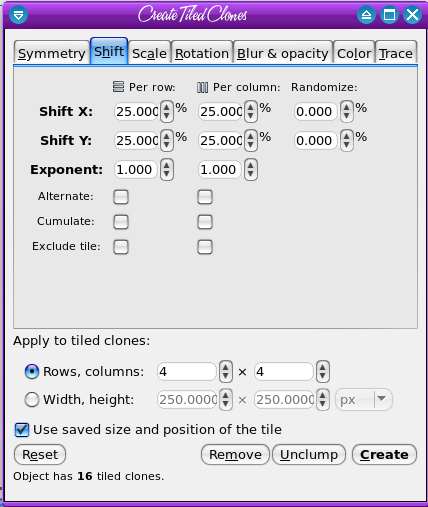Click the Create button
This screenshot has height=507, width=428.
click(x=384, y=454)
